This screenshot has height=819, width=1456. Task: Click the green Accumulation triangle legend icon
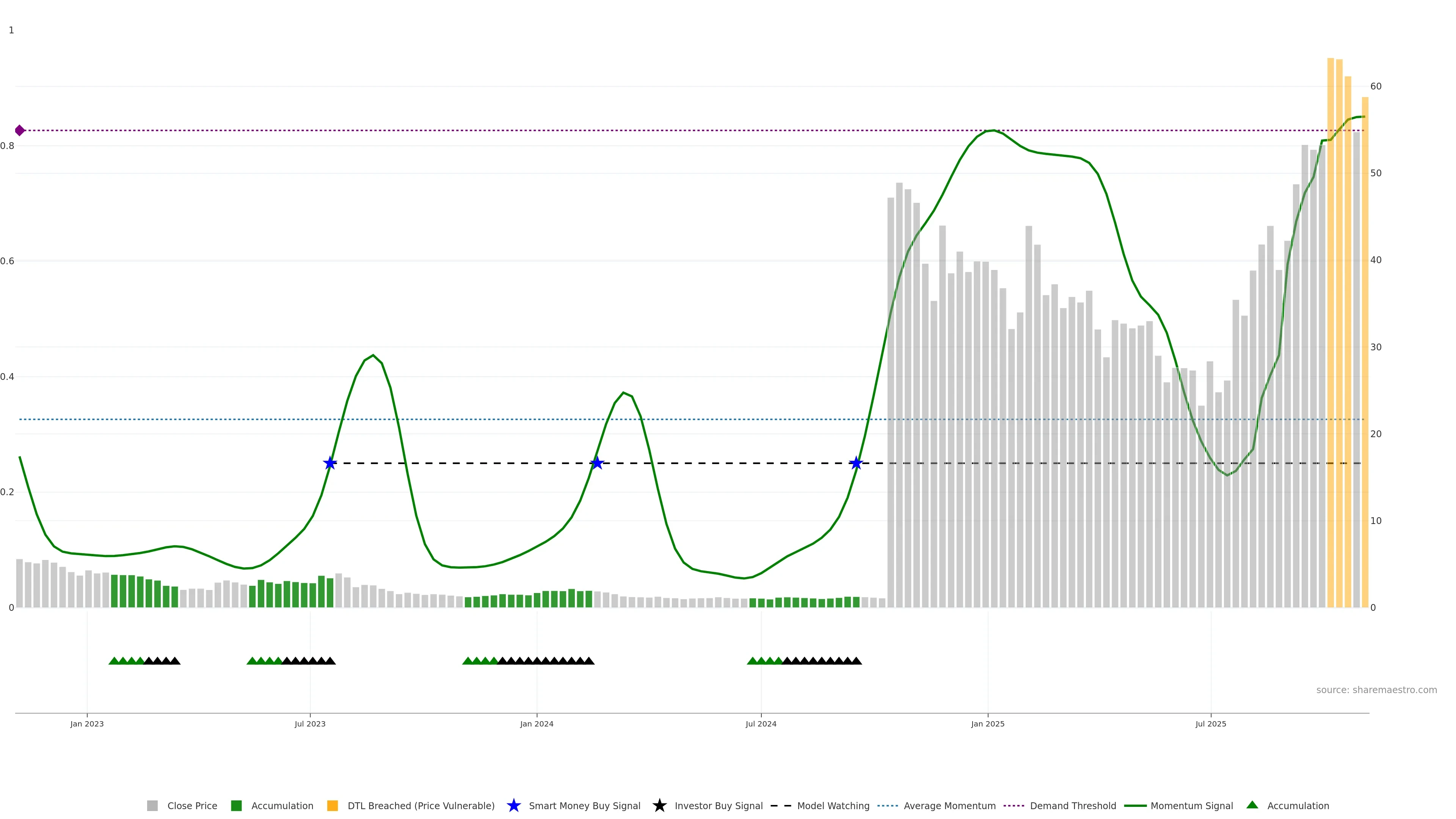1252,805
